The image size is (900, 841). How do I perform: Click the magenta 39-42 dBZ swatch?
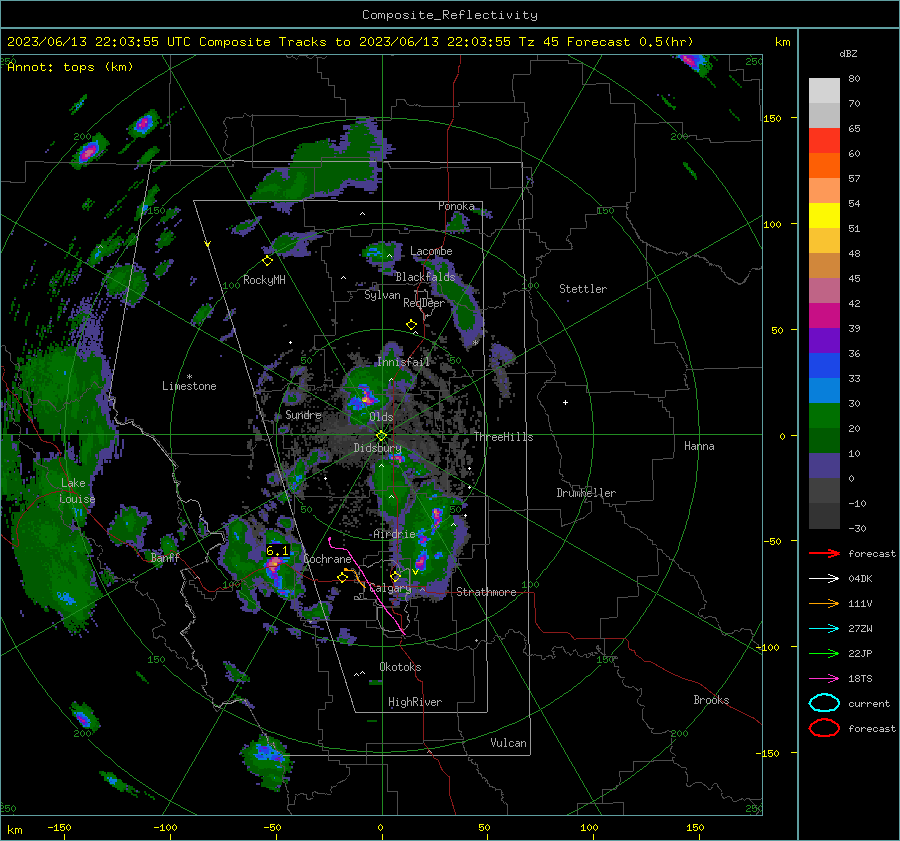click(x=824, y=316)
